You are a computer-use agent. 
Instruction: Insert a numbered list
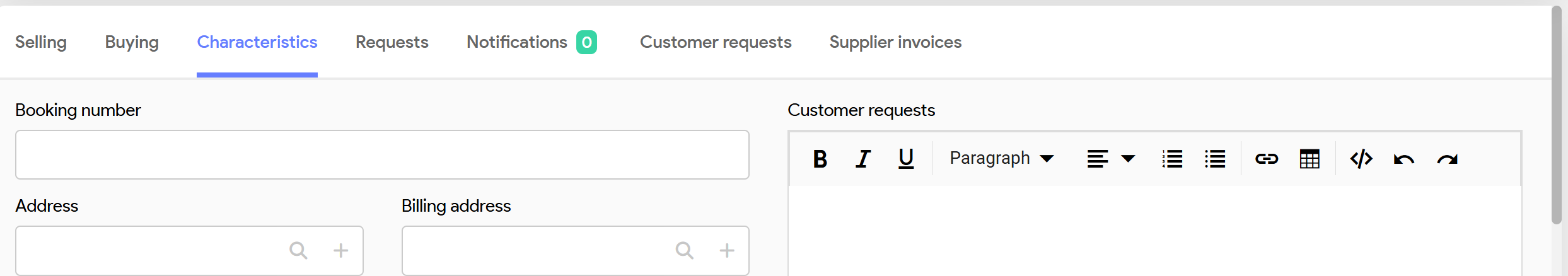(1172, 159)
